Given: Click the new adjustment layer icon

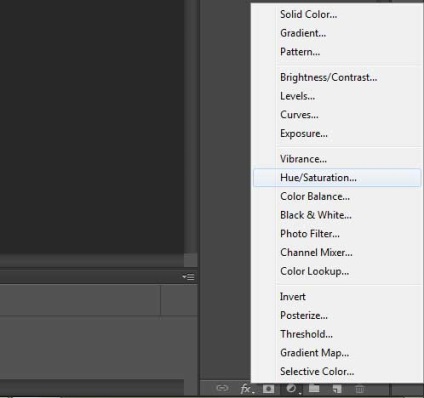Looking at the screenshot, I should pos(292,389).
